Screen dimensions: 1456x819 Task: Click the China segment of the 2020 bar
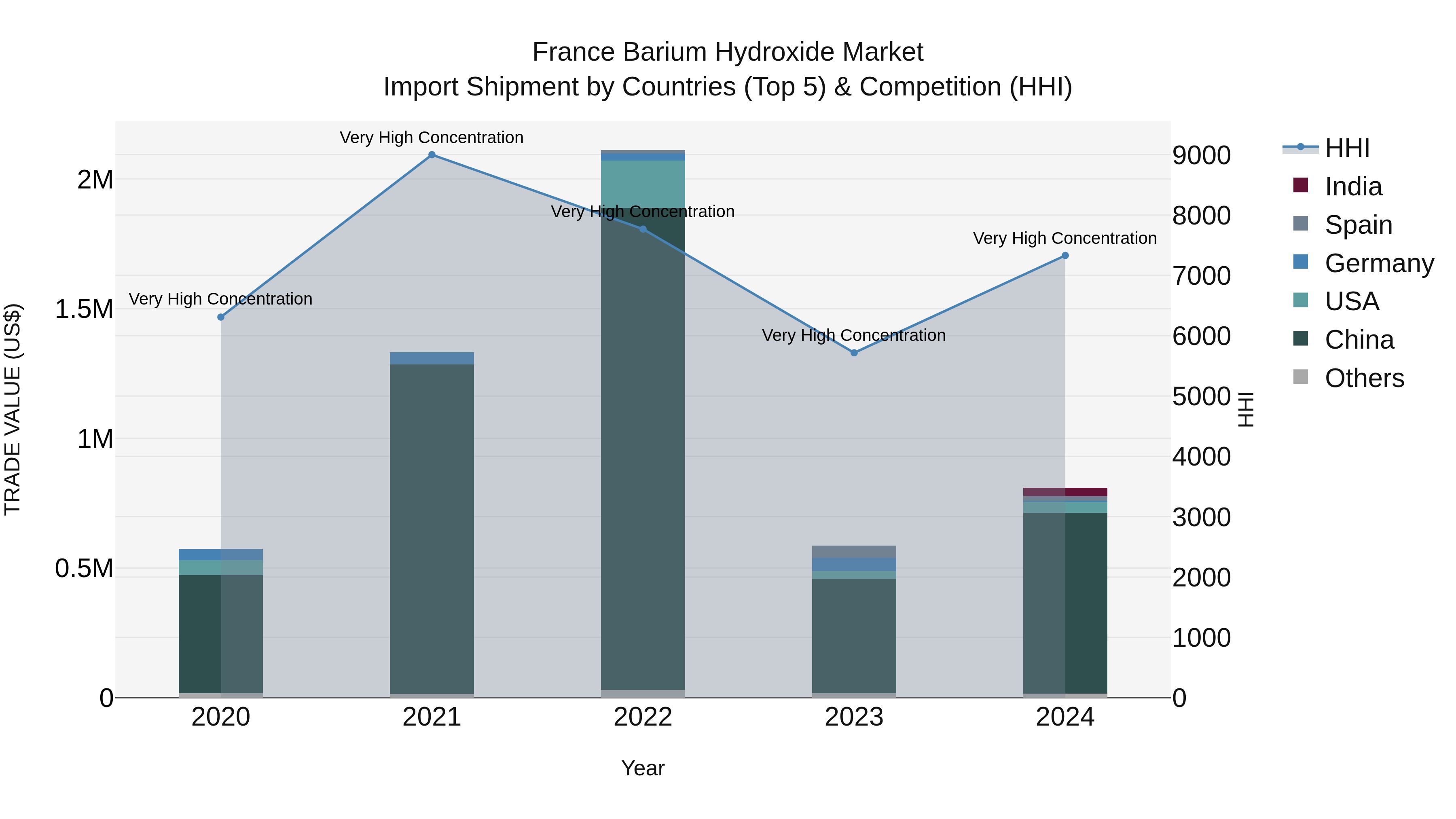tap(221, 634)
